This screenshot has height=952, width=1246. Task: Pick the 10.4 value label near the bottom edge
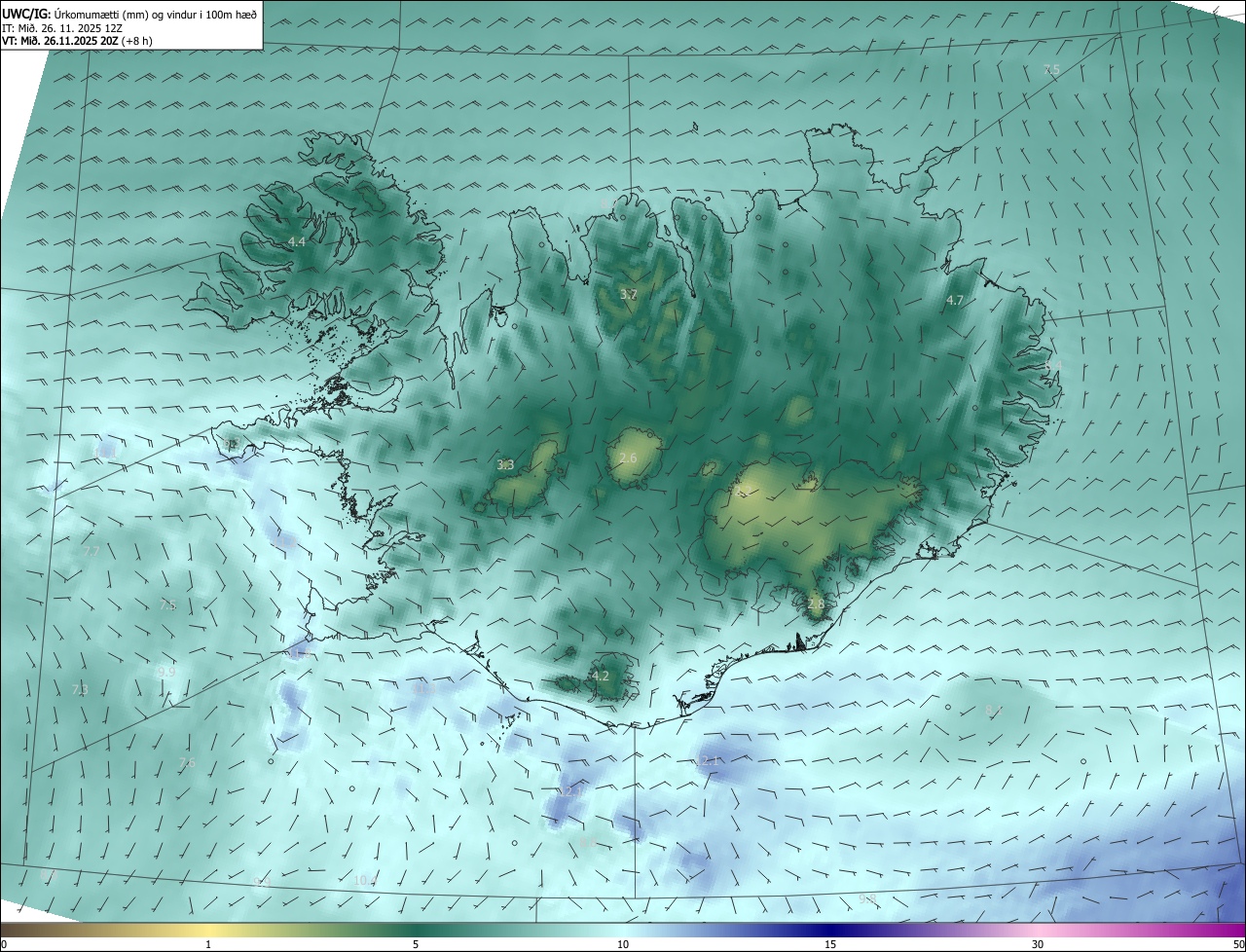(x=364, y=881)
